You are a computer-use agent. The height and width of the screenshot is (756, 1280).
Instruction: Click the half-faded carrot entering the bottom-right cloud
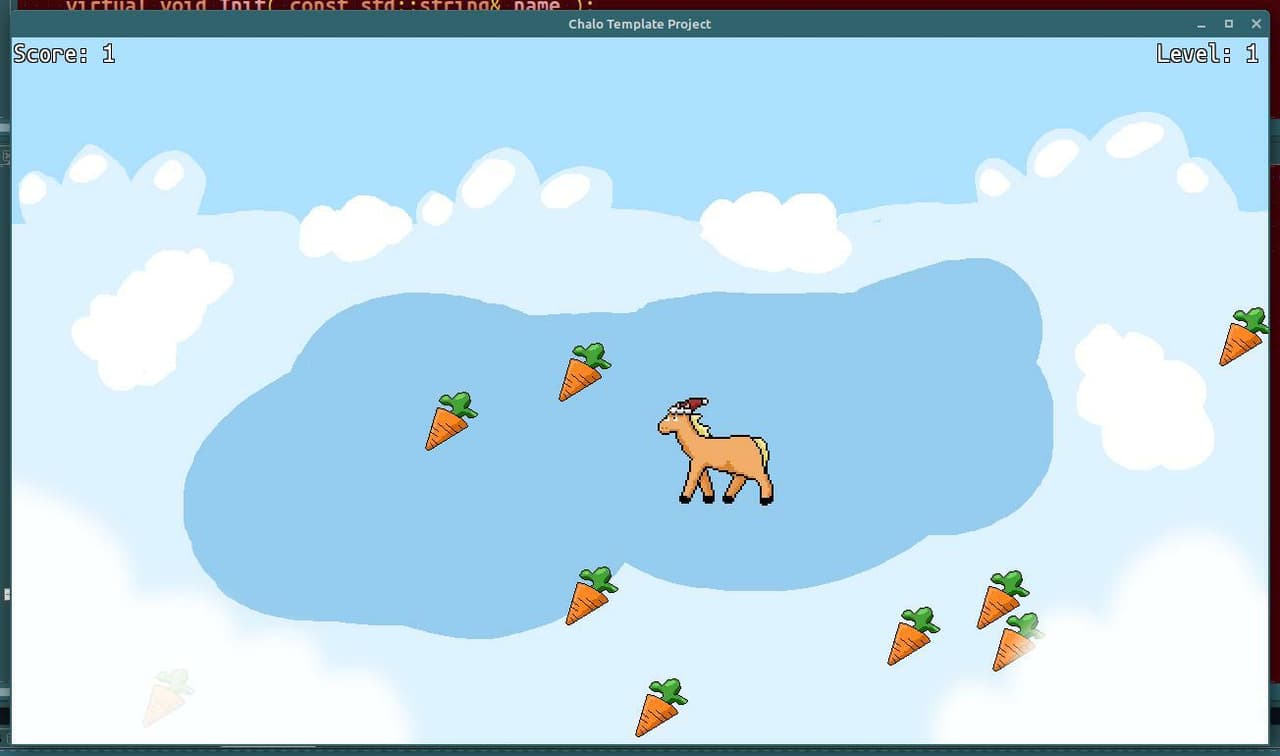[1018, 642]
